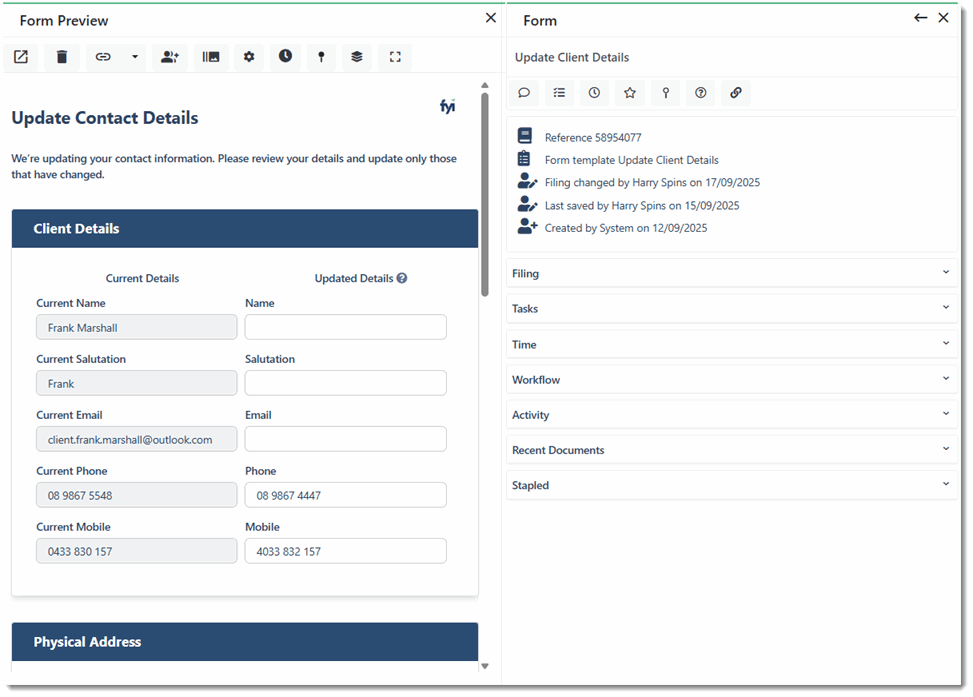
Task: Expand the Recent Documents section
Action: point(732,450)
